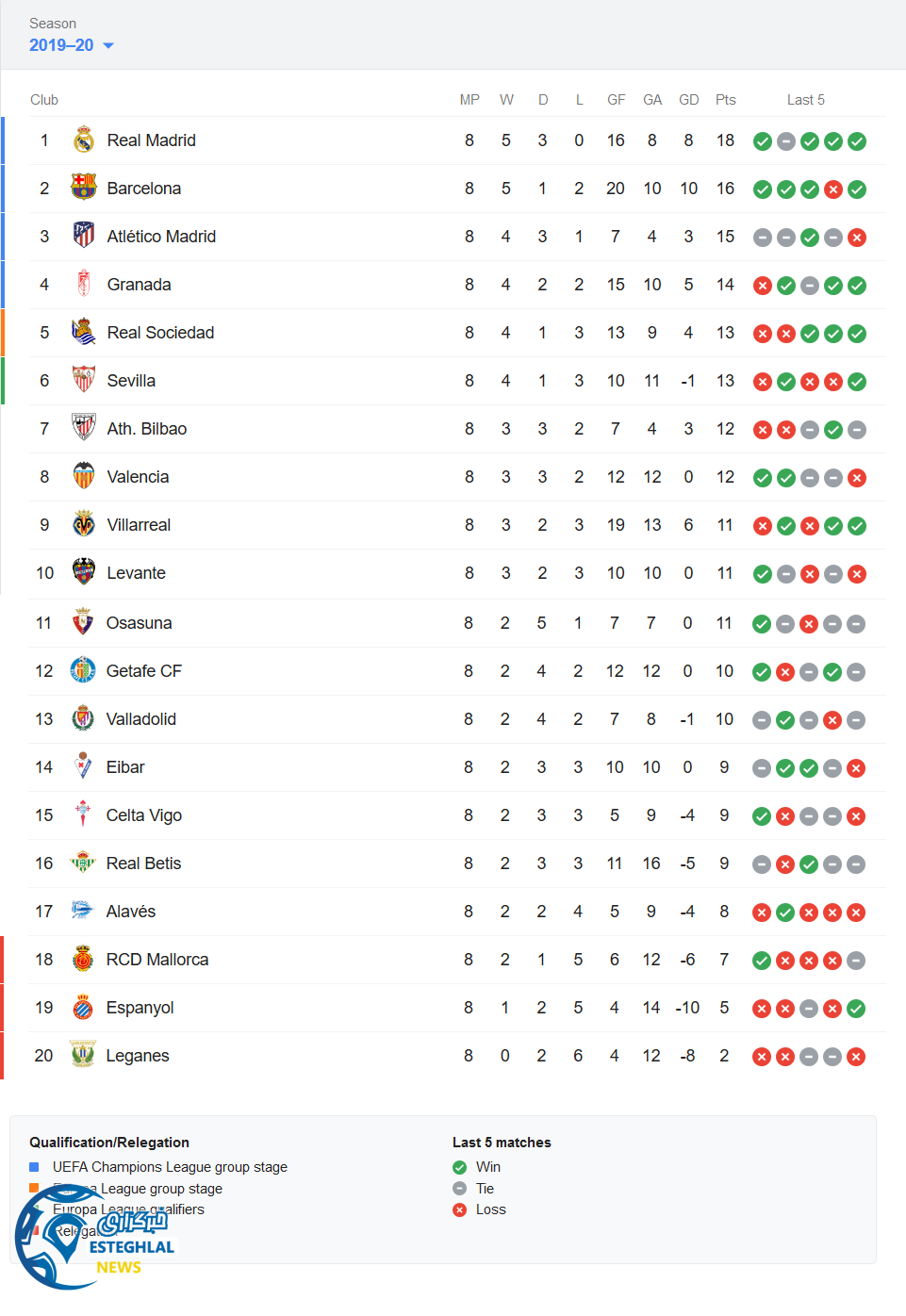
Task: Click the GD column header
Action: click(x=689, y=100)
